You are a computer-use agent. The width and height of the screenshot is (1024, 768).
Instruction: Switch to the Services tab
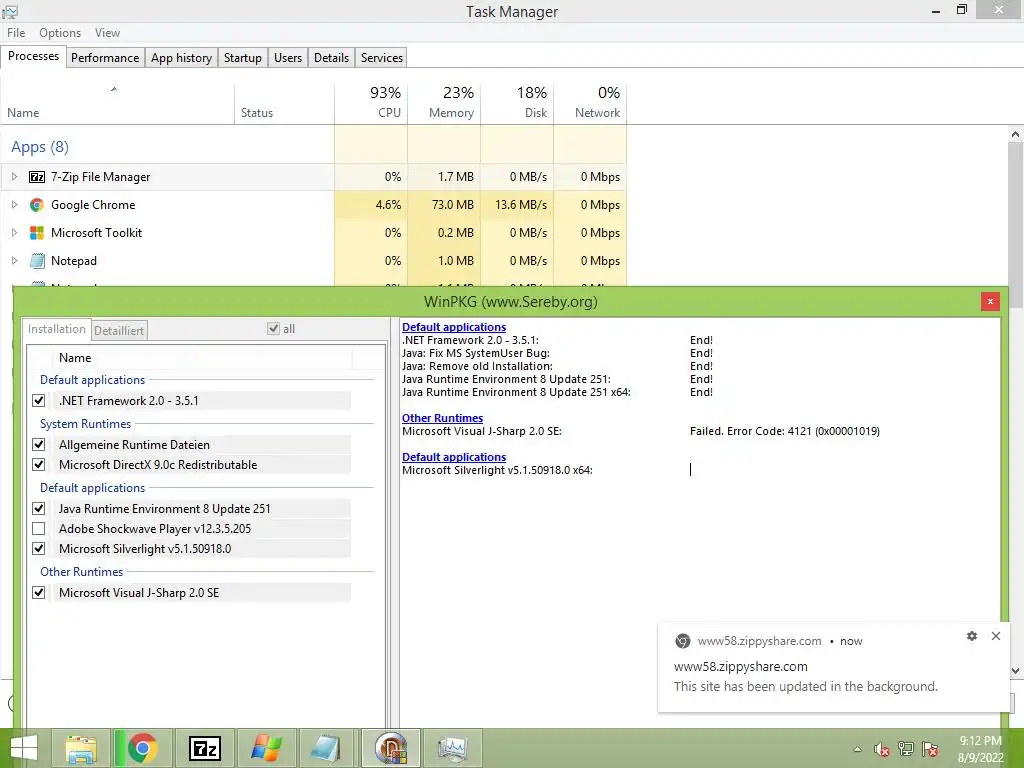(382, 57)
